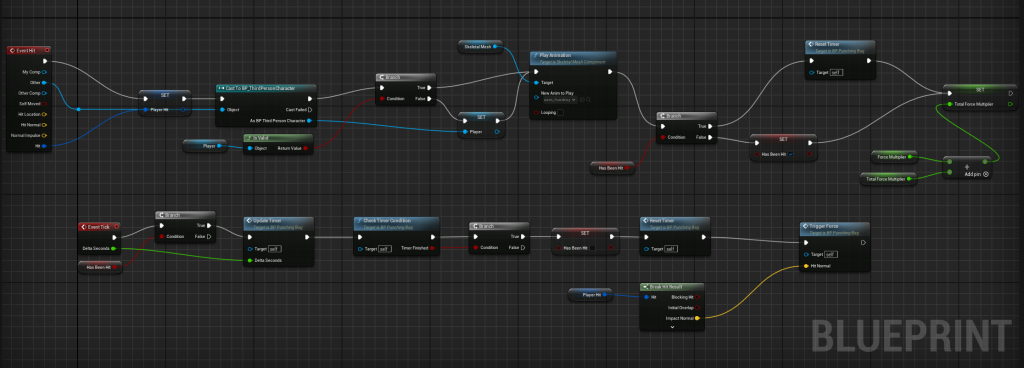1024x368 pixels.
Task: Toggle Looping checkbox on Play Animation
Action: [x=560, y=112]
